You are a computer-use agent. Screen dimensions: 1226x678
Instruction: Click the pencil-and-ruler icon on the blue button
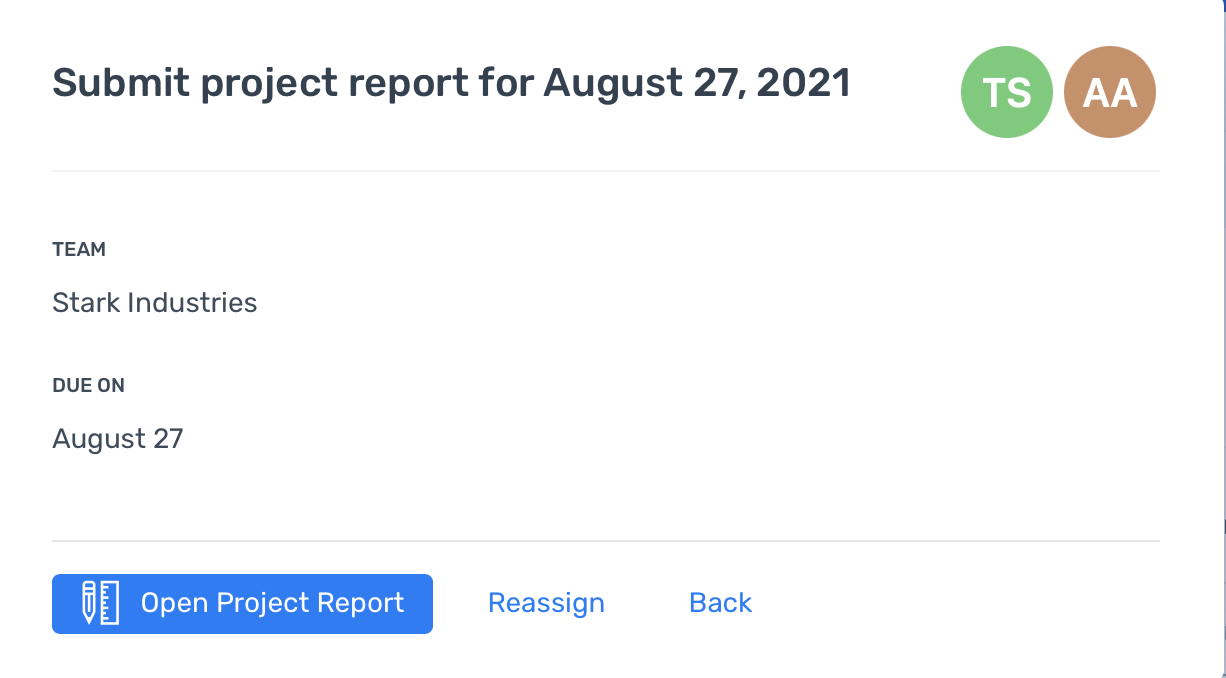pyautogui.click(x=100, y=603)
